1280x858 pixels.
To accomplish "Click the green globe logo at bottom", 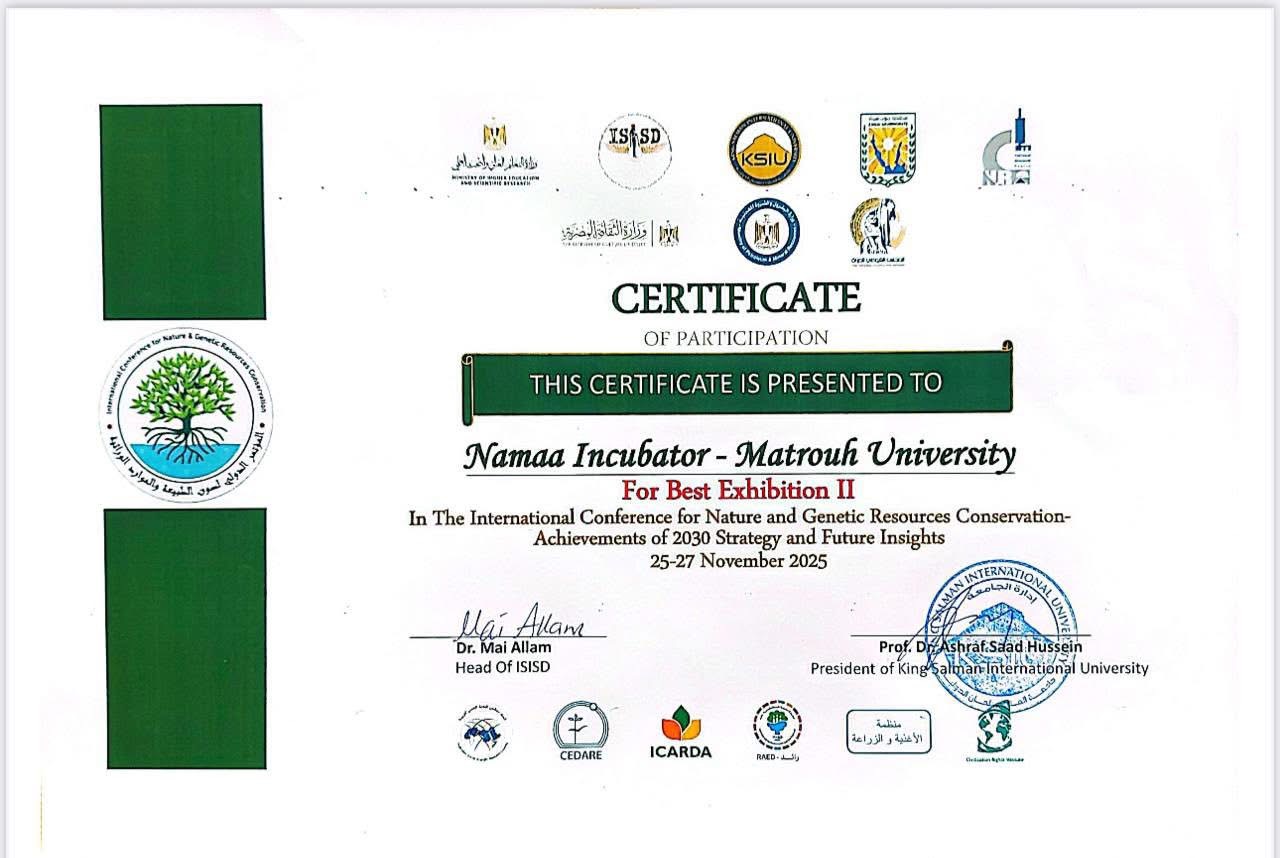I will pos(993,731).
